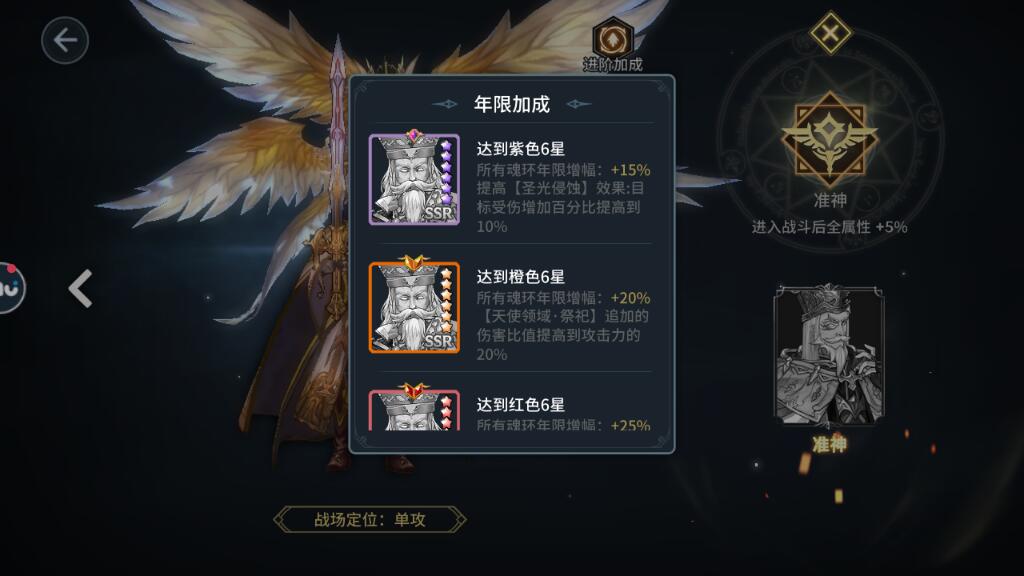Click the 达到紫色6星 entry heading
Viewport: 1024px width, 576px height.
point(520,149)
